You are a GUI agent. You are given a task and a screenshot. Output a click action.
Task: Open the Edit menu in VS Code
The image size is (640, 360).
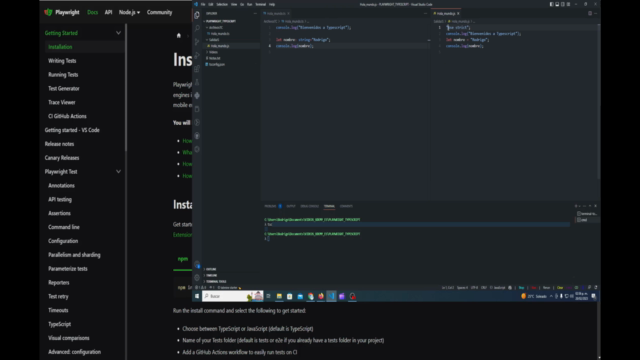pyautogui.click(x=211, y=4)
